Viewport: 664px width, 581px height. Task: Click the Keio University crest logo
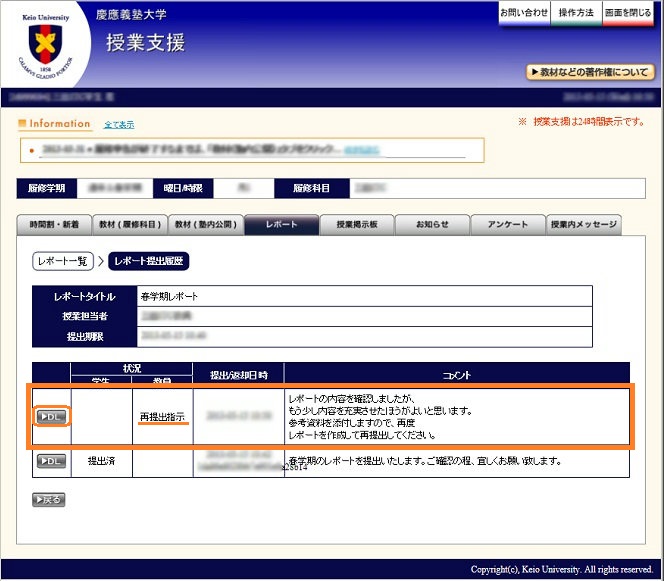click(43, 43)
